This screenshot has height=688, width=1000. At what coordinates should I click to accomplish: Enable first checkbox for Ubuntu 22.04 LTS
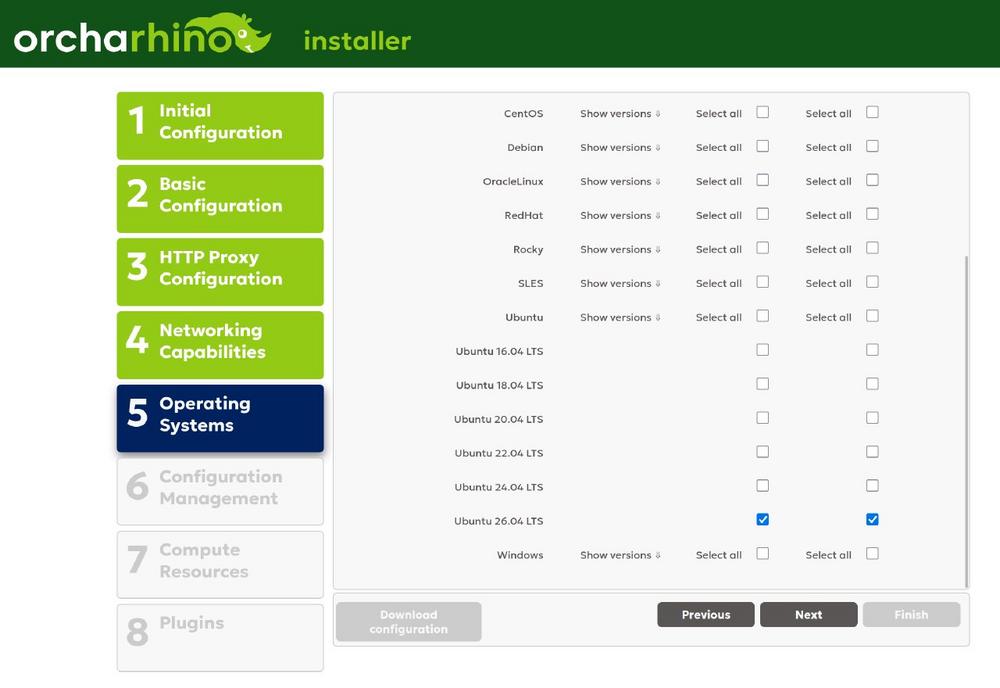point(763,452)
